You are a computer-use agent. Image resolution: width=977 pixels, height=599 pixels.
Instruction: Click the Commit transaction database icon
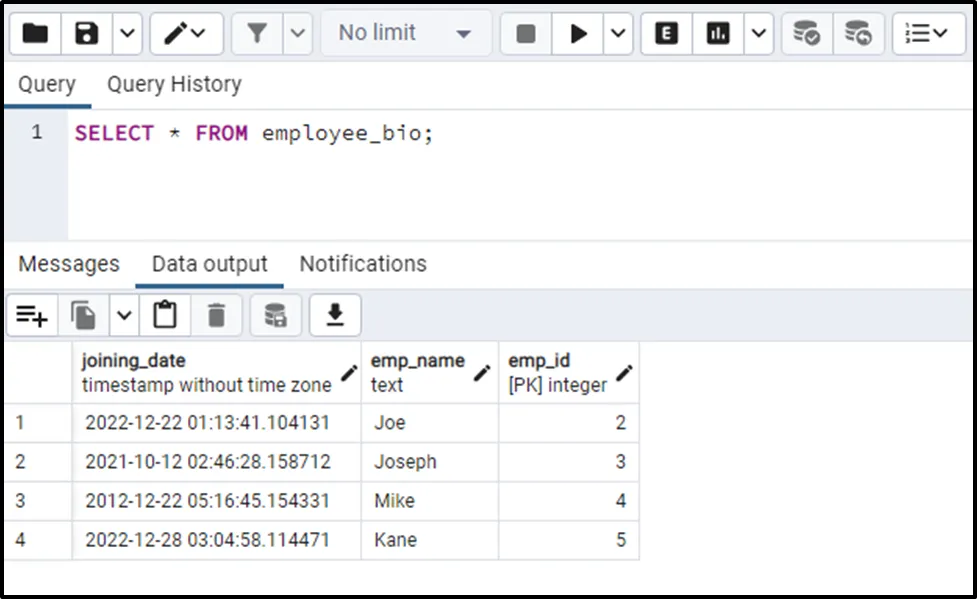coord(806,33)
